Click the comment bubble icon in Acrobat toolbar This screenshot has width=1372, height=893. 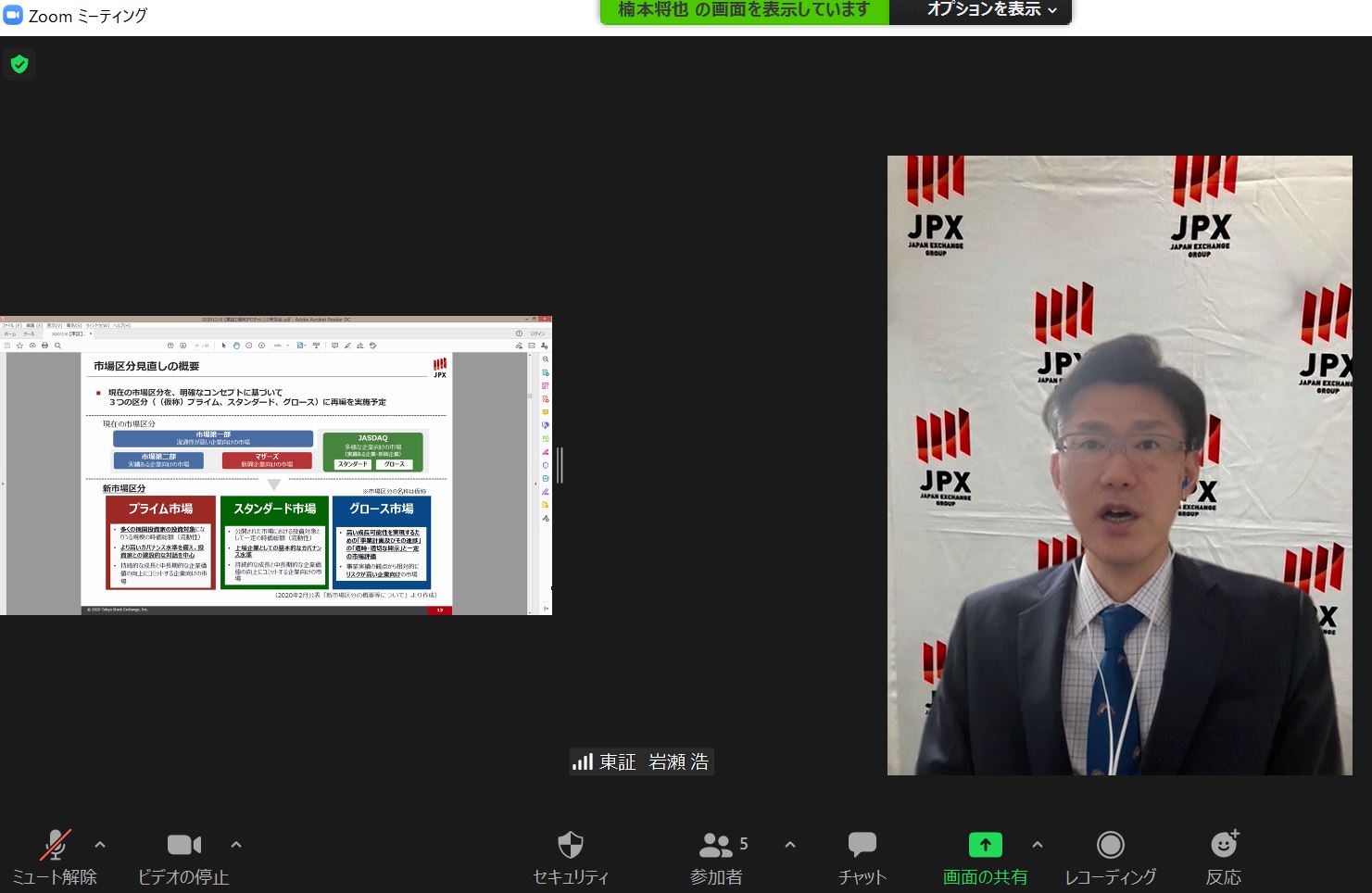(334, 346)
